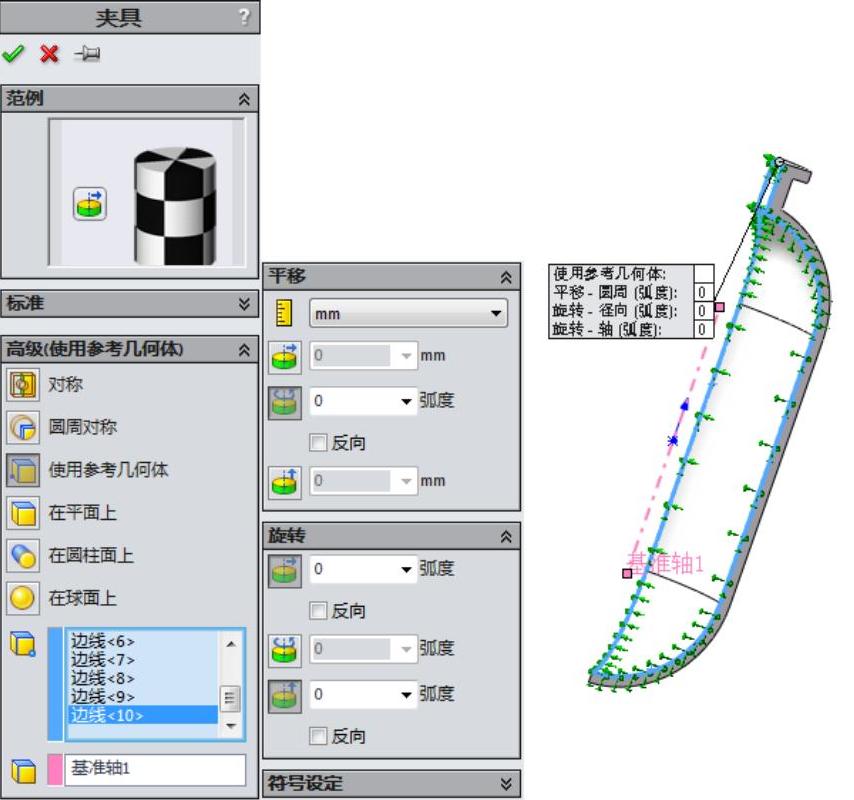Image resolution: width=854 pixels, height=800 pixels.
Task: Select the 在球面上 fixture icon
Action: coord(23,598)
